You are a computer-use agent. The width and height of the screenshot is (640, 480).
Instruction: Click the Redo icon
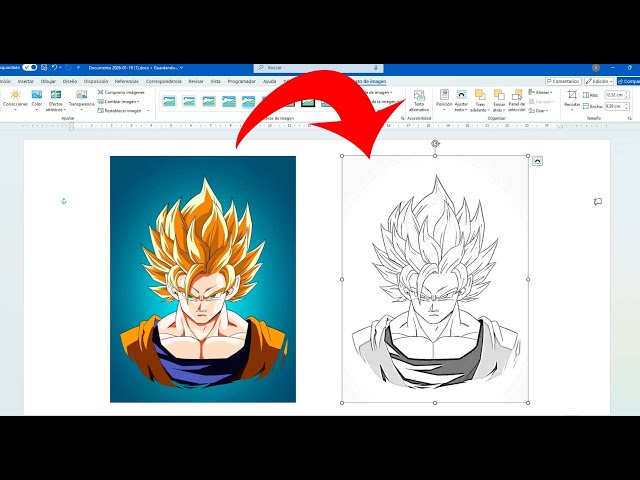coord(68,67)
